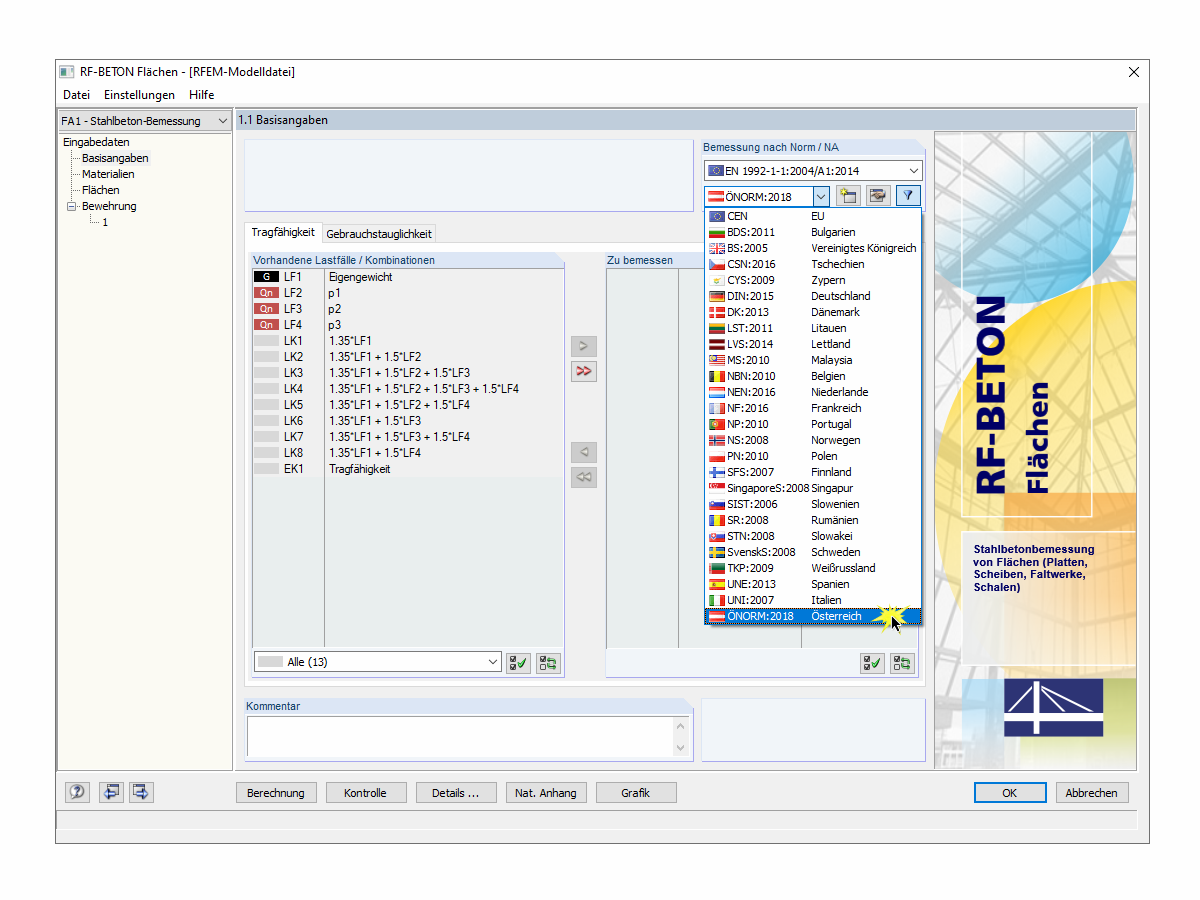Click select-all checkmark icon under existing load cases

pyautogui.click(x=518, y=662)
